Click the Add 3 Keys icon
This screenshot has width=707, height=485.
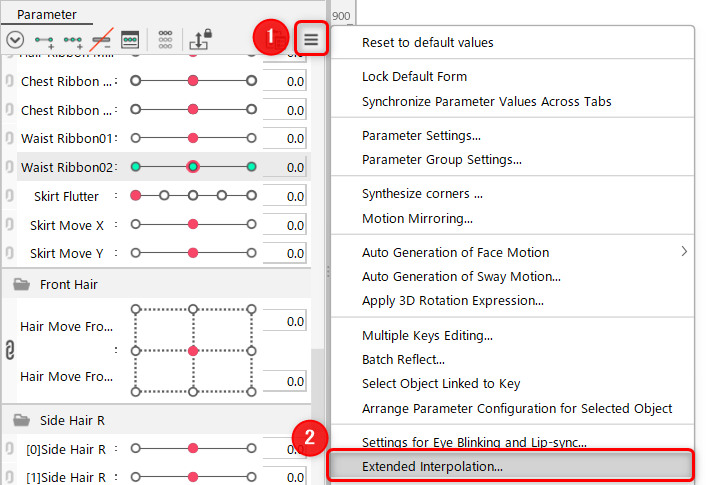click(x=73, y=41)
